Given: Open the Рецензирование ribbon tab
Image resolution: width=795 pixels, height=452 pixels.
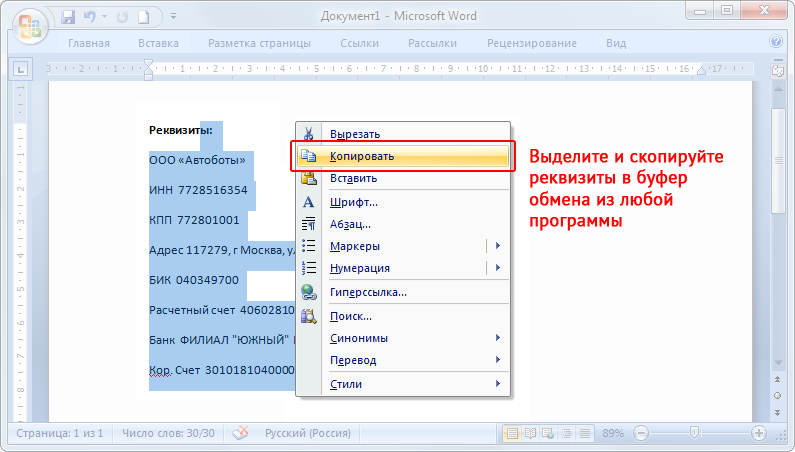Looking at the screenshot, I should click(531, 43).
